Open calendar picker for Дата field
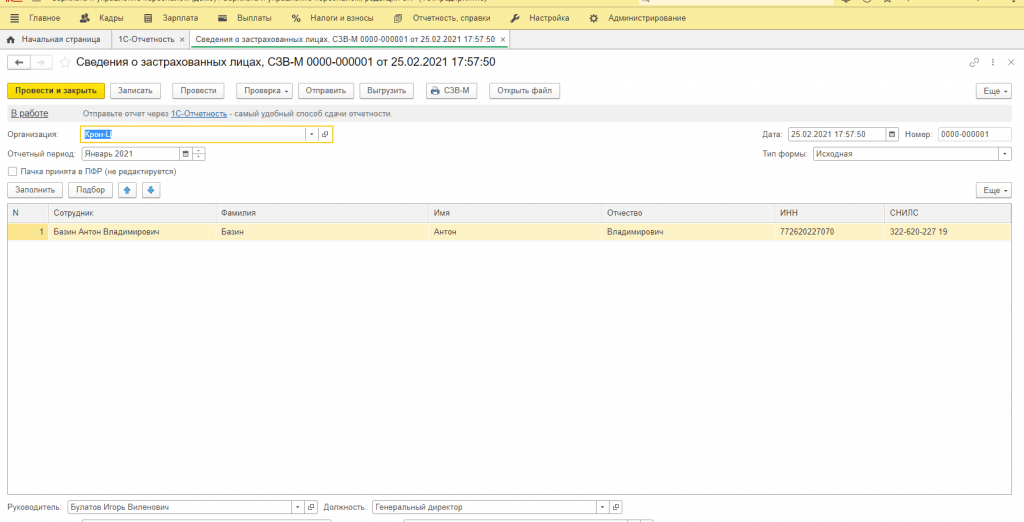Image resolution: width=1024 pixels, height=522 pixels. pyautogui.click(x=891, y=134)
